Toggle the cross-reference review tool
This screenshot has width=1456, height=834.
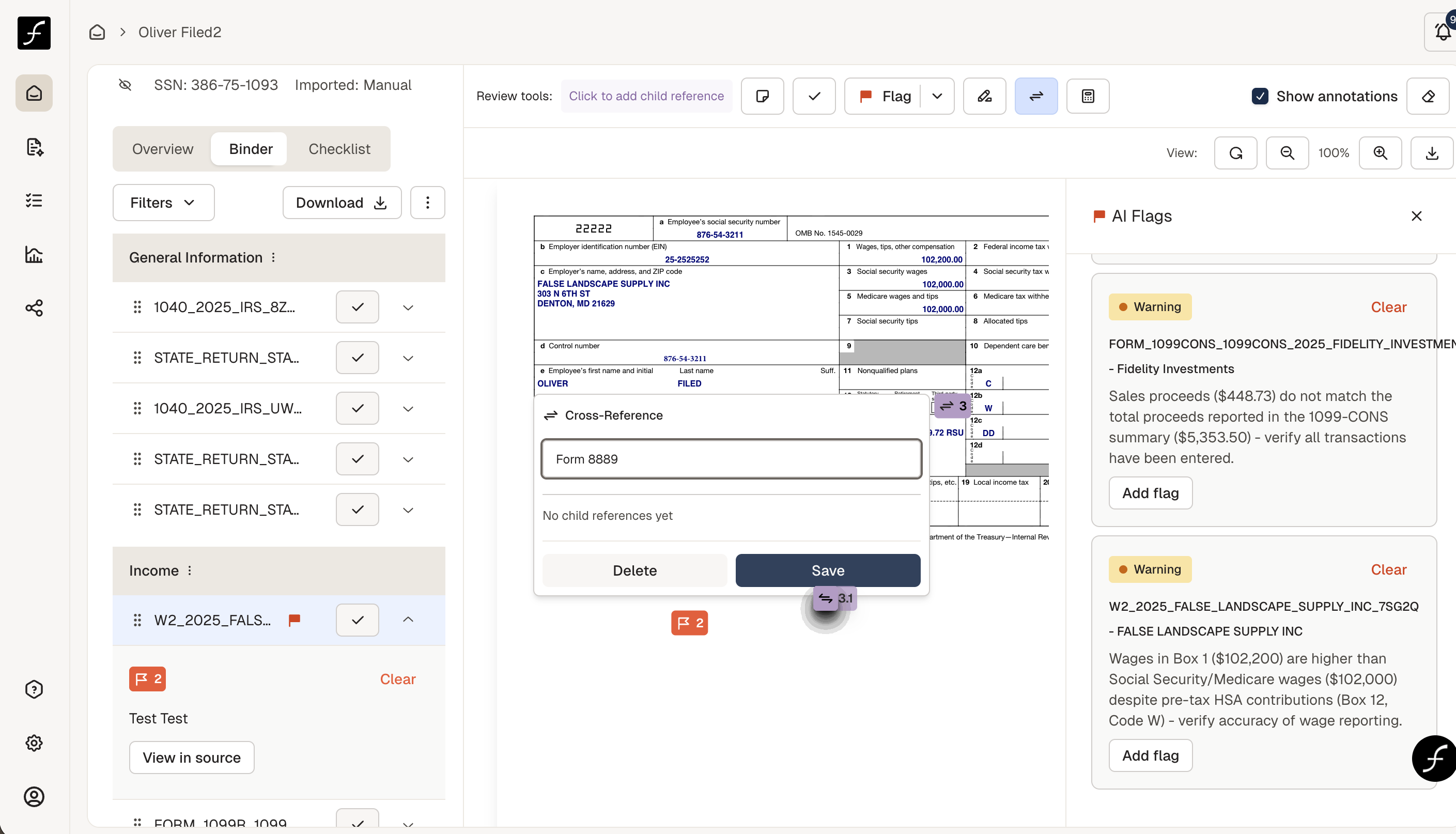1036,96
